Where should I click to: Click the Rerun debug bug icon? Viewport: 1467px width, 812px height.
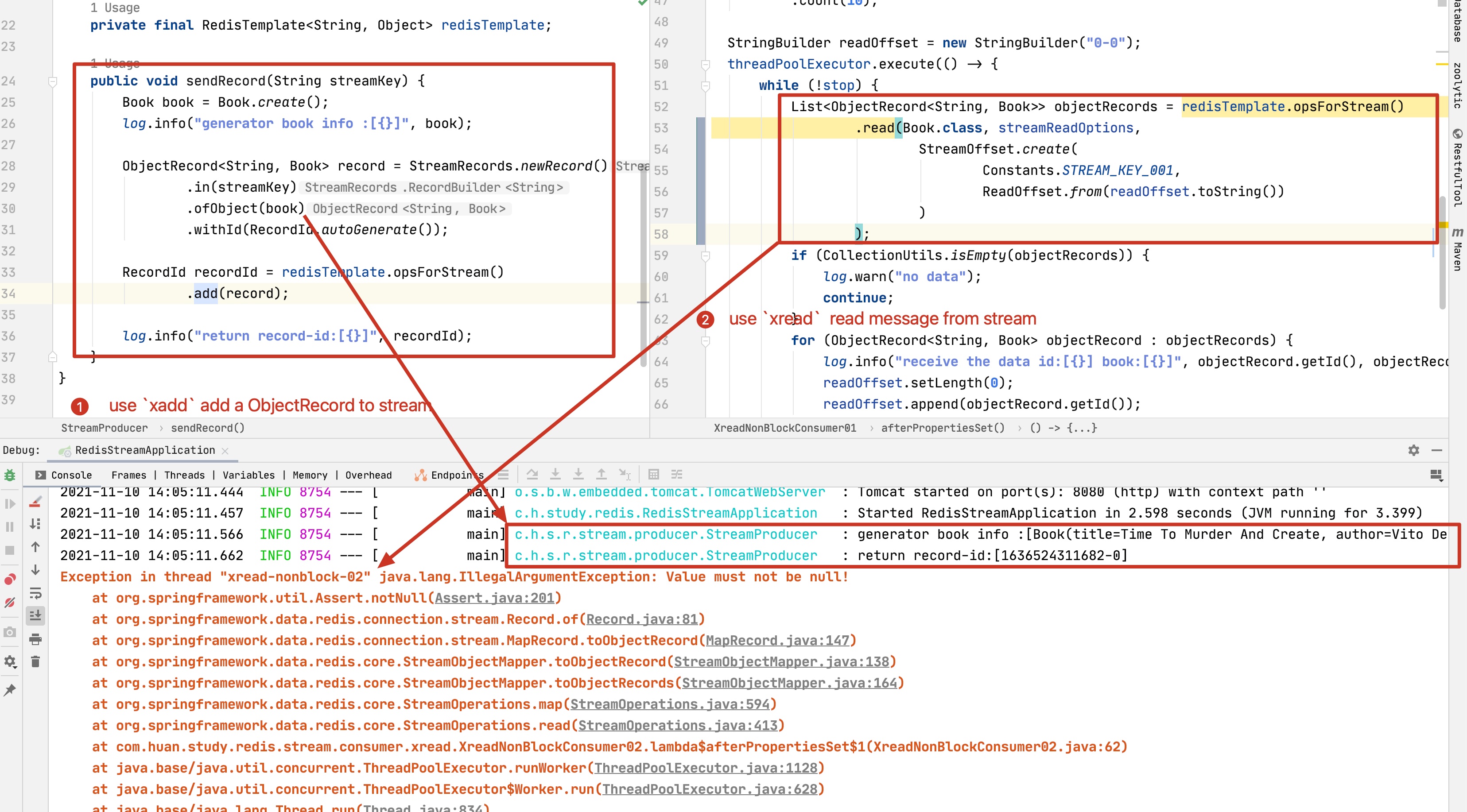point(10,475)
